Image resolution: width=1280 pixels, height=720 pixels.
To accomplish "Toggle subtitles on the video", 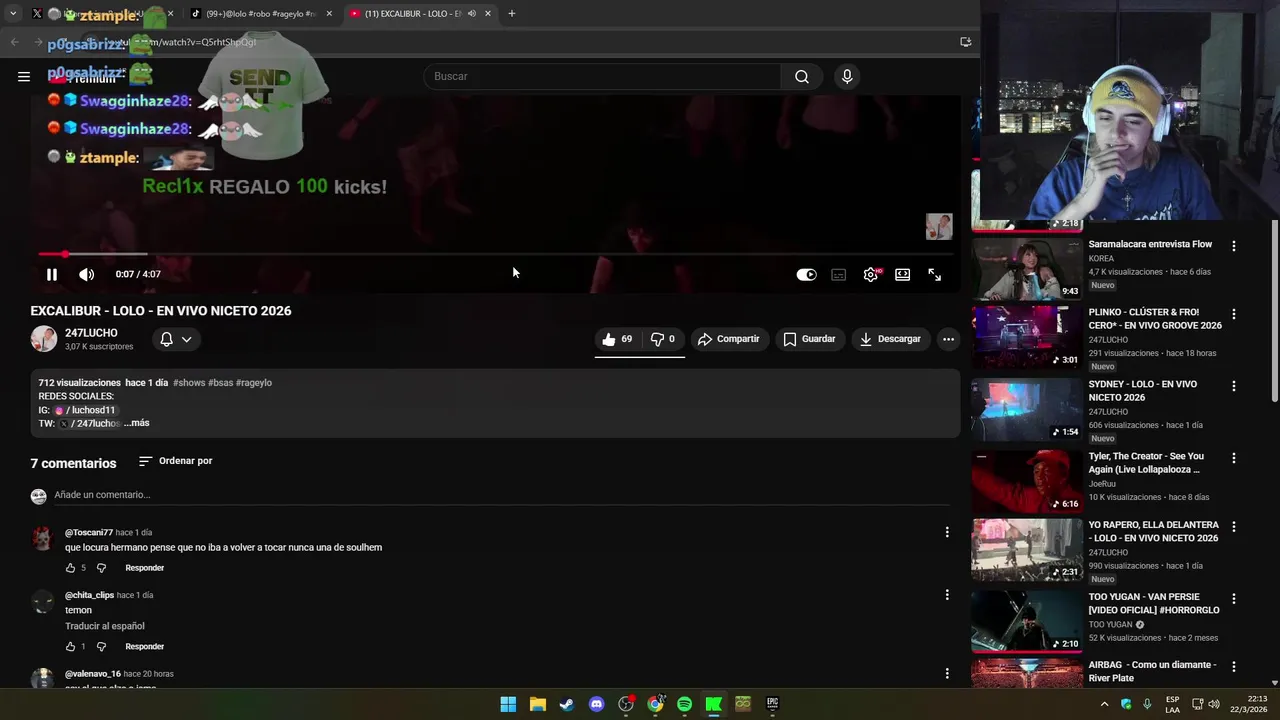I will (839, 275).
